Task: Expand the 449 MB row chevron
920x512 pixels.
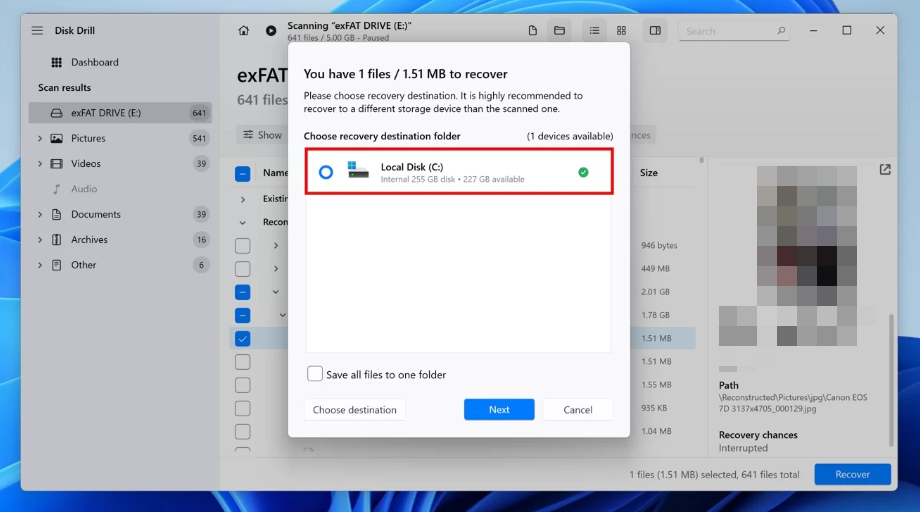Action: coord(276,269)
